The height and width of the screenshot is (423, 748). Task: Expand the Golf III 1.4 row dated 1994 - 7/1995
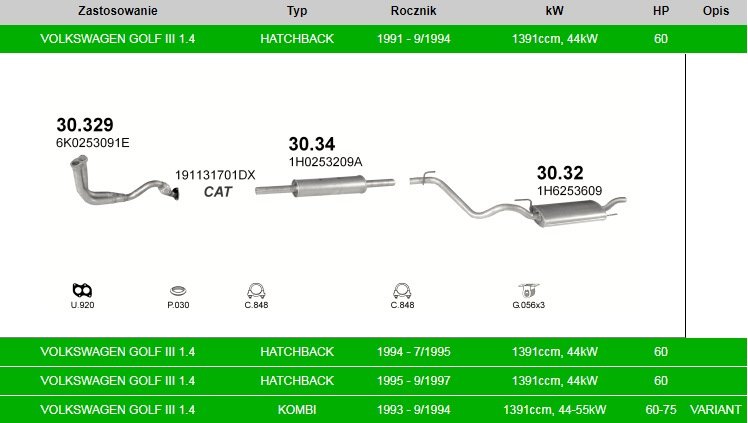[374, 352]
